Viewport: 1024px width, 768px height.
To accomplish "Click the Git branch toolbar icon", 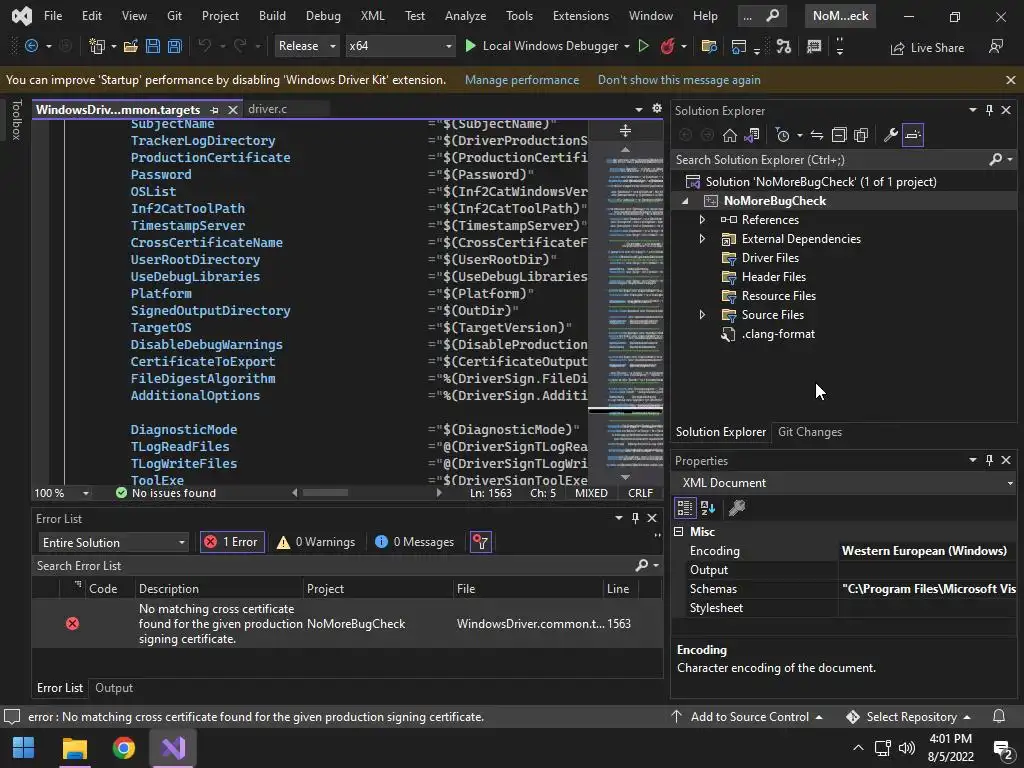I will [x=784, y=46].
